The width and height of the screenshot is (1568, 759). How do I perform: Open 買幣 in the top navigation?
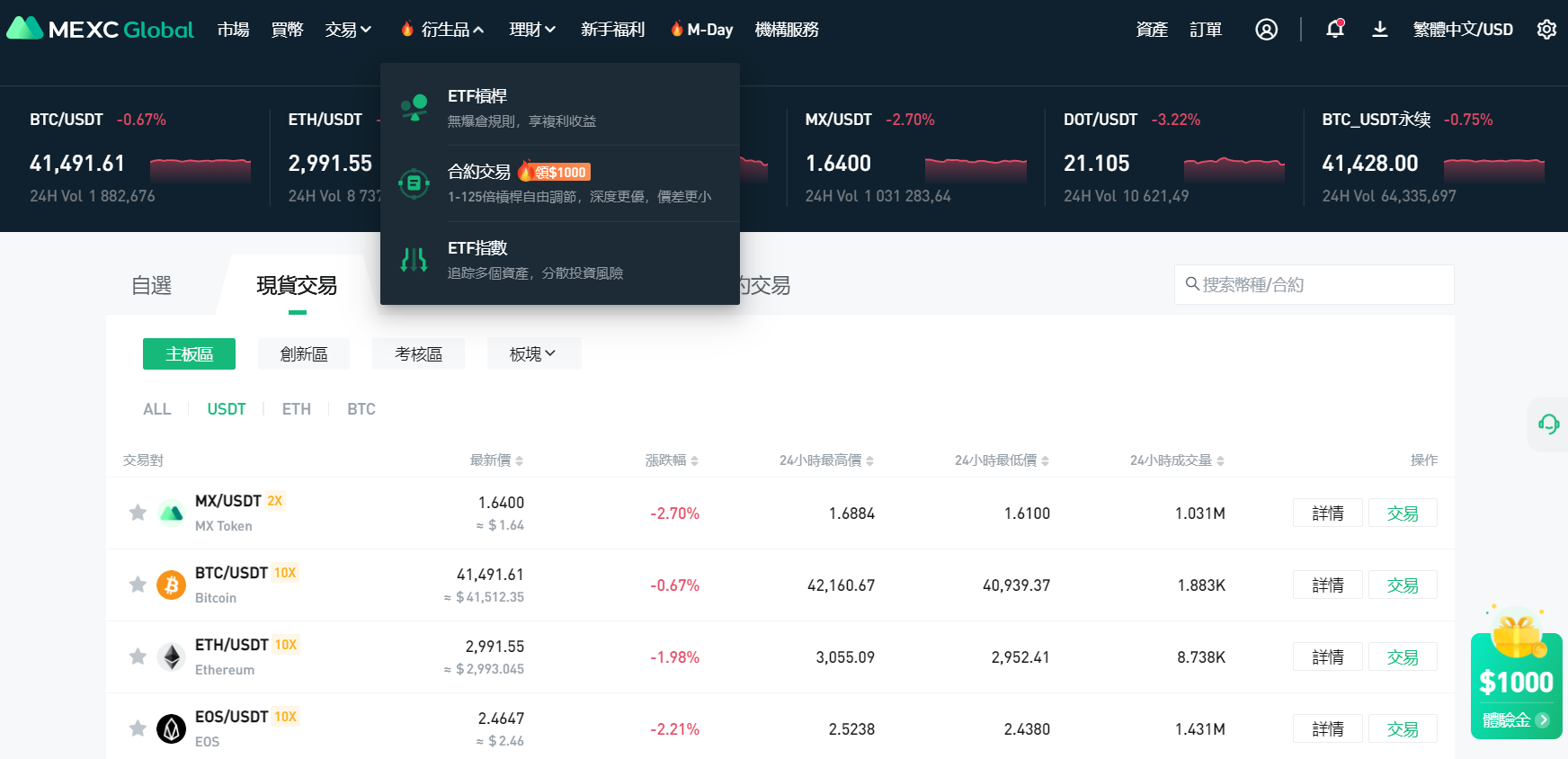288,30
